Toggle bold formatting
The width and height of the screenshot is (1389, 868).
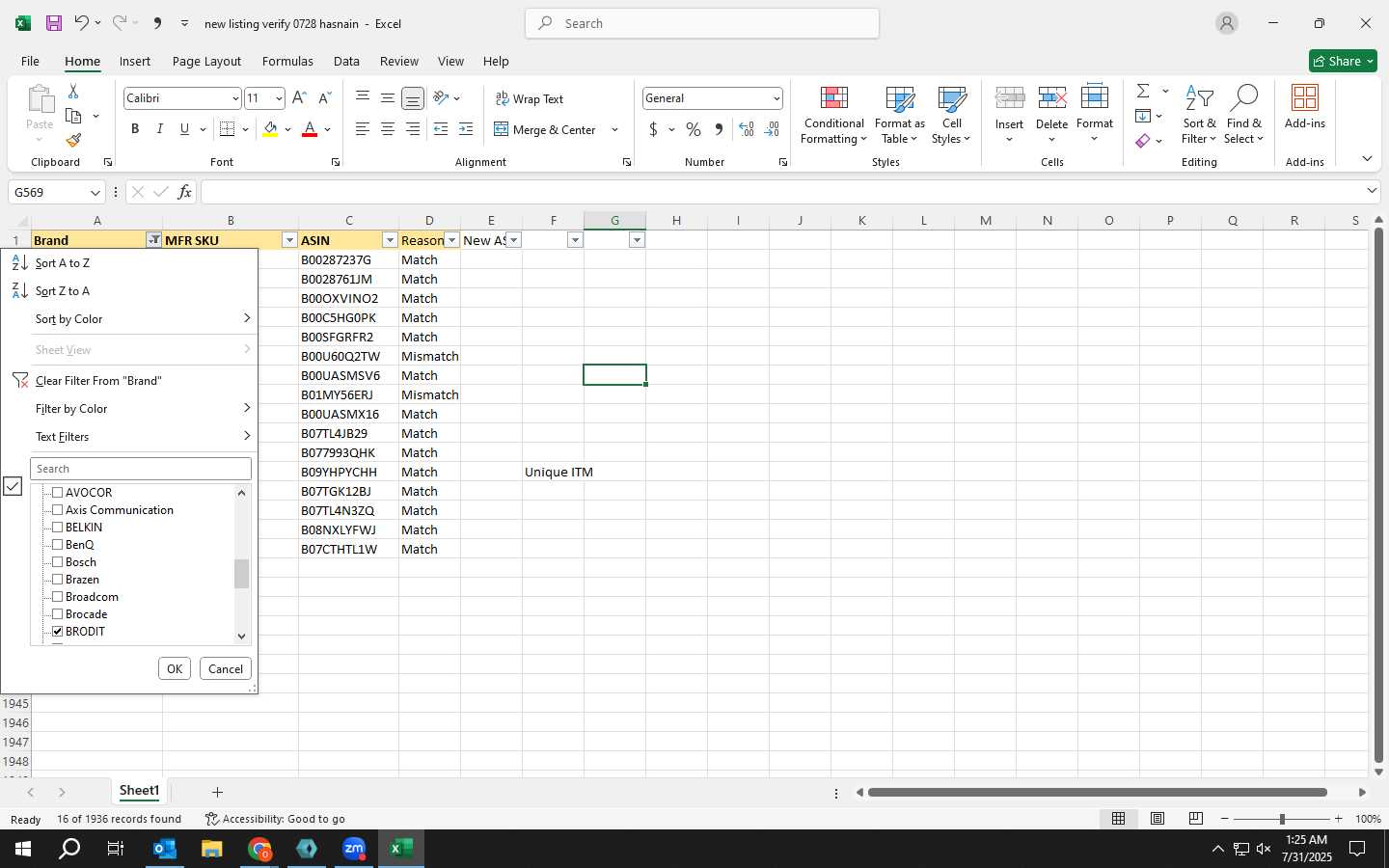[x=135, y=129]
